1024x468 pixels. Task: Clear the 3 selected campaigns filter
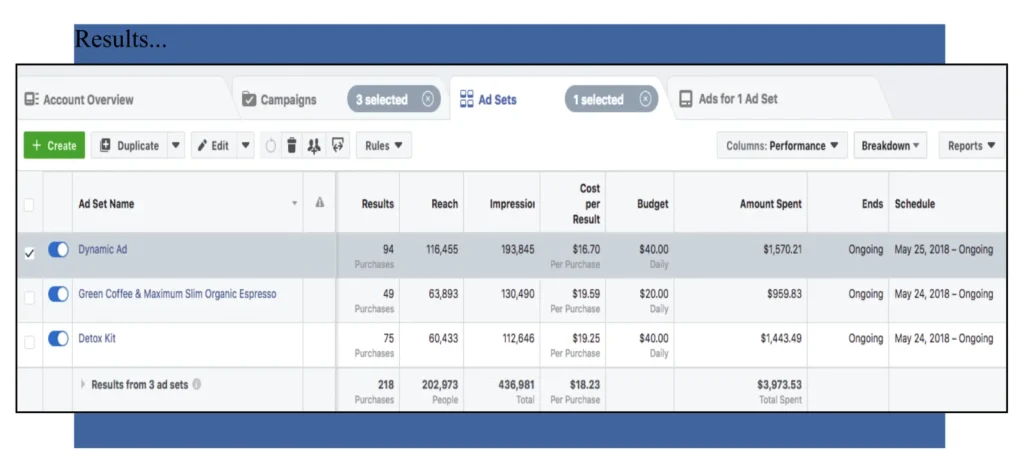pos(428,99)
